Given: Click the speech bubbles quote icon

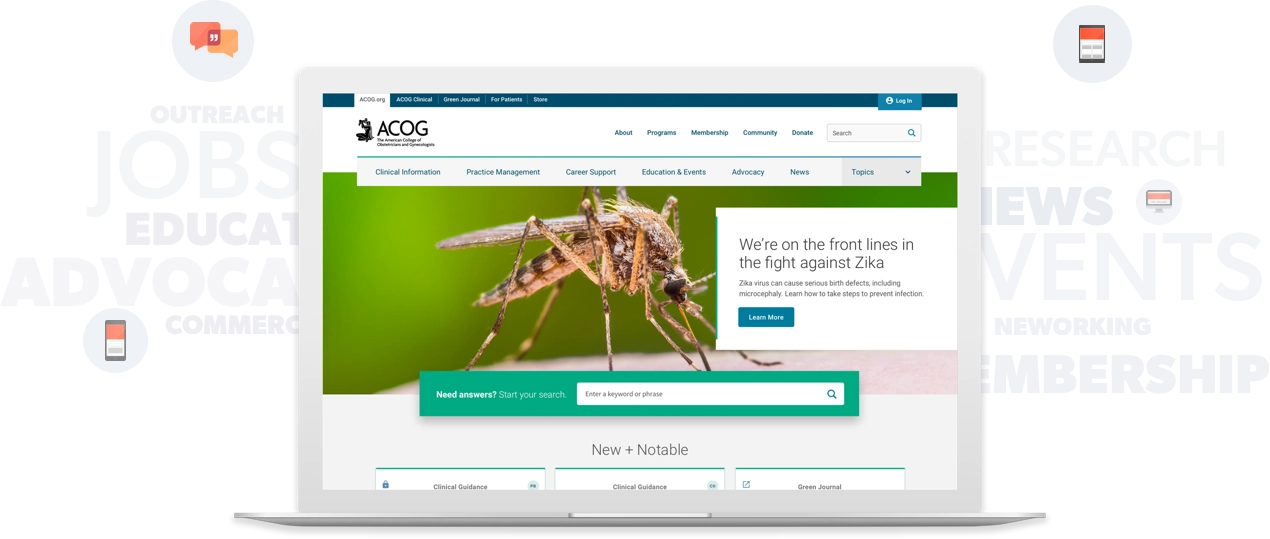Looking at the screenshot, I should click(214, 39).
